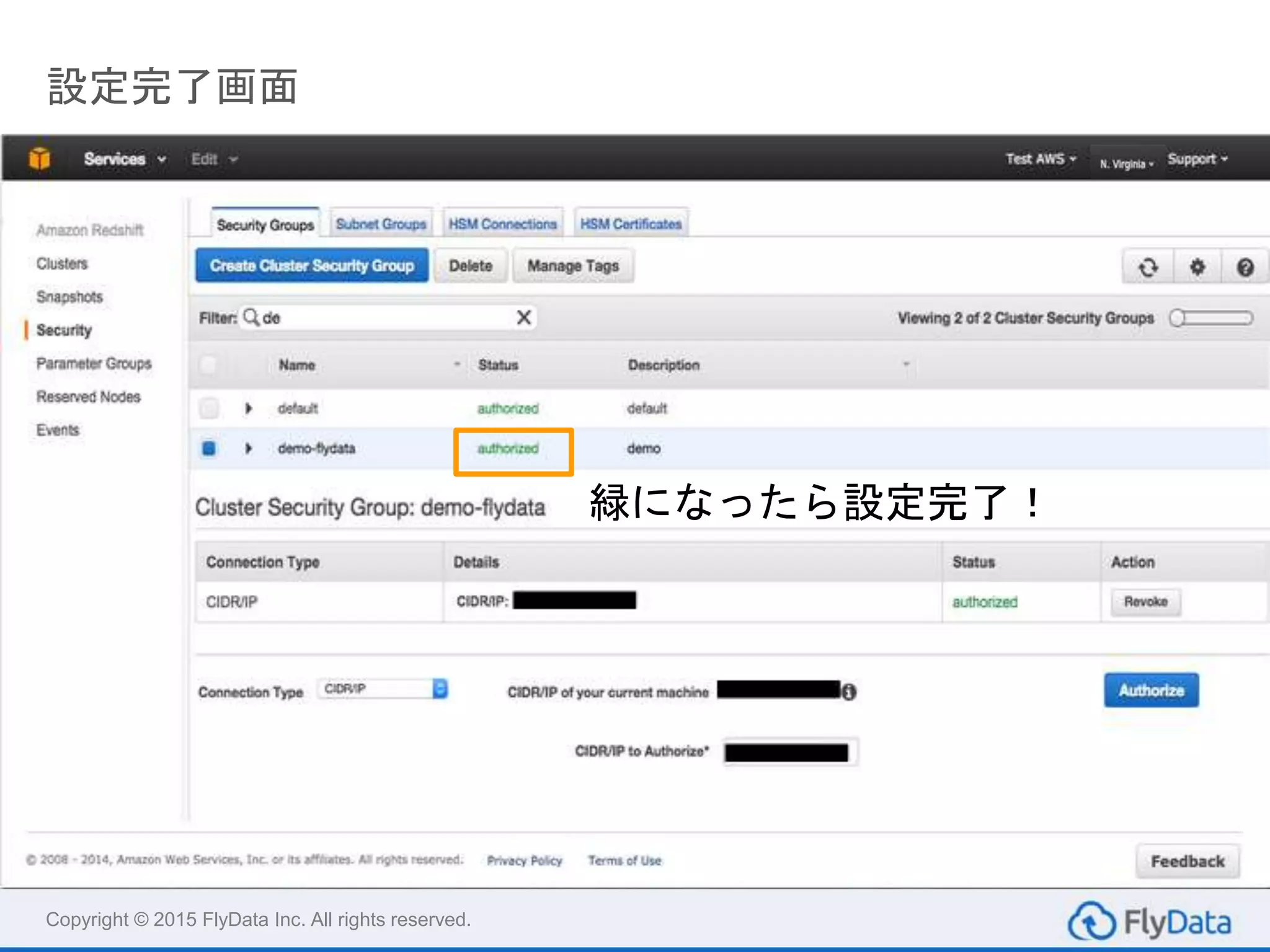The width and height of the screenshot is (1270, 952).
Task: Click authorized status in CIDR/IP details row
Action: point(985,602)
